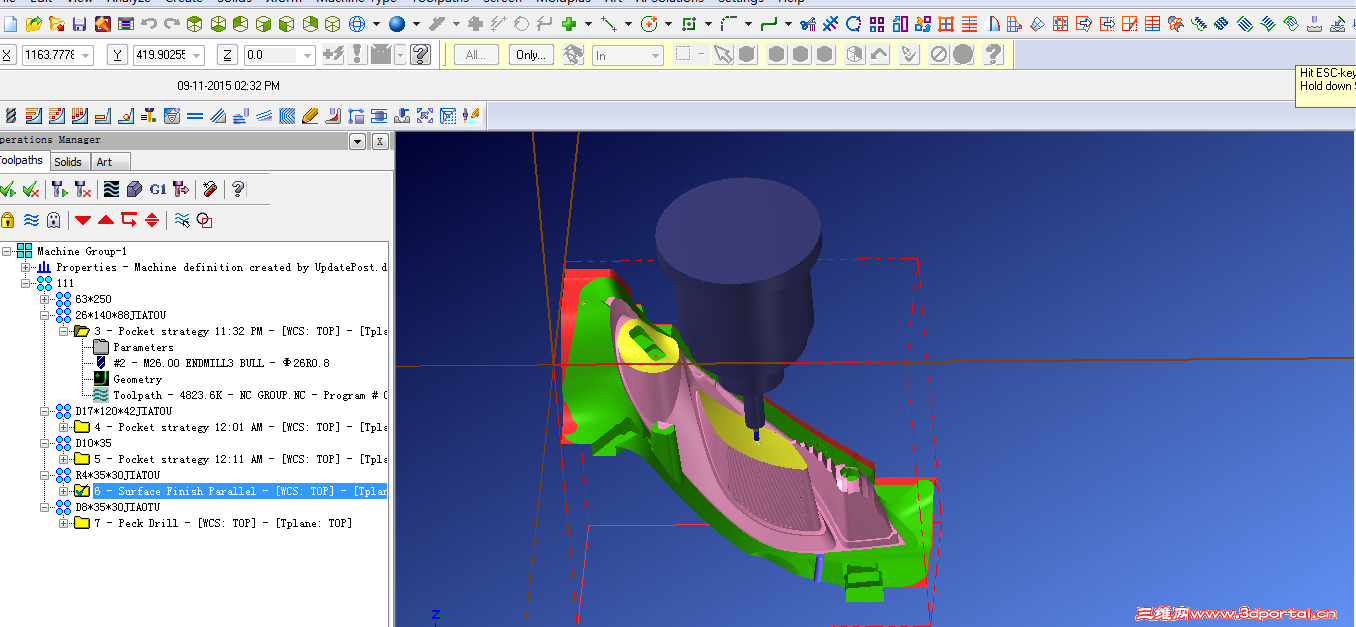Undo the last action with the undo arrow
This screenshot has height=627, width=1356.
149,23
